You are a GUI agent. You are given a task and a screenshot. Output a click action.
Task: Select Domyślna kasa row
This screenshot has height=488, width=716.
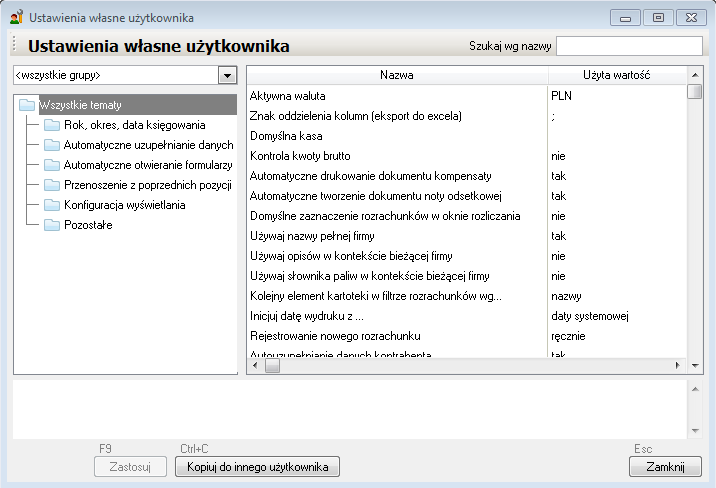(466, 136)
